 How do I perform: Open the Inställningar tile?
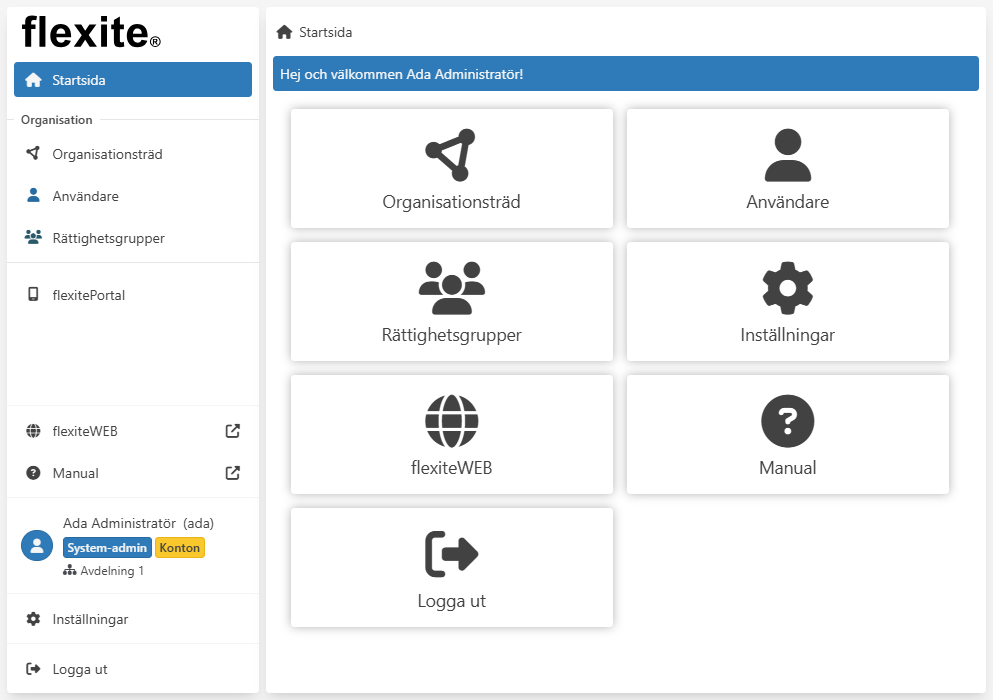[x=788, y=302]
